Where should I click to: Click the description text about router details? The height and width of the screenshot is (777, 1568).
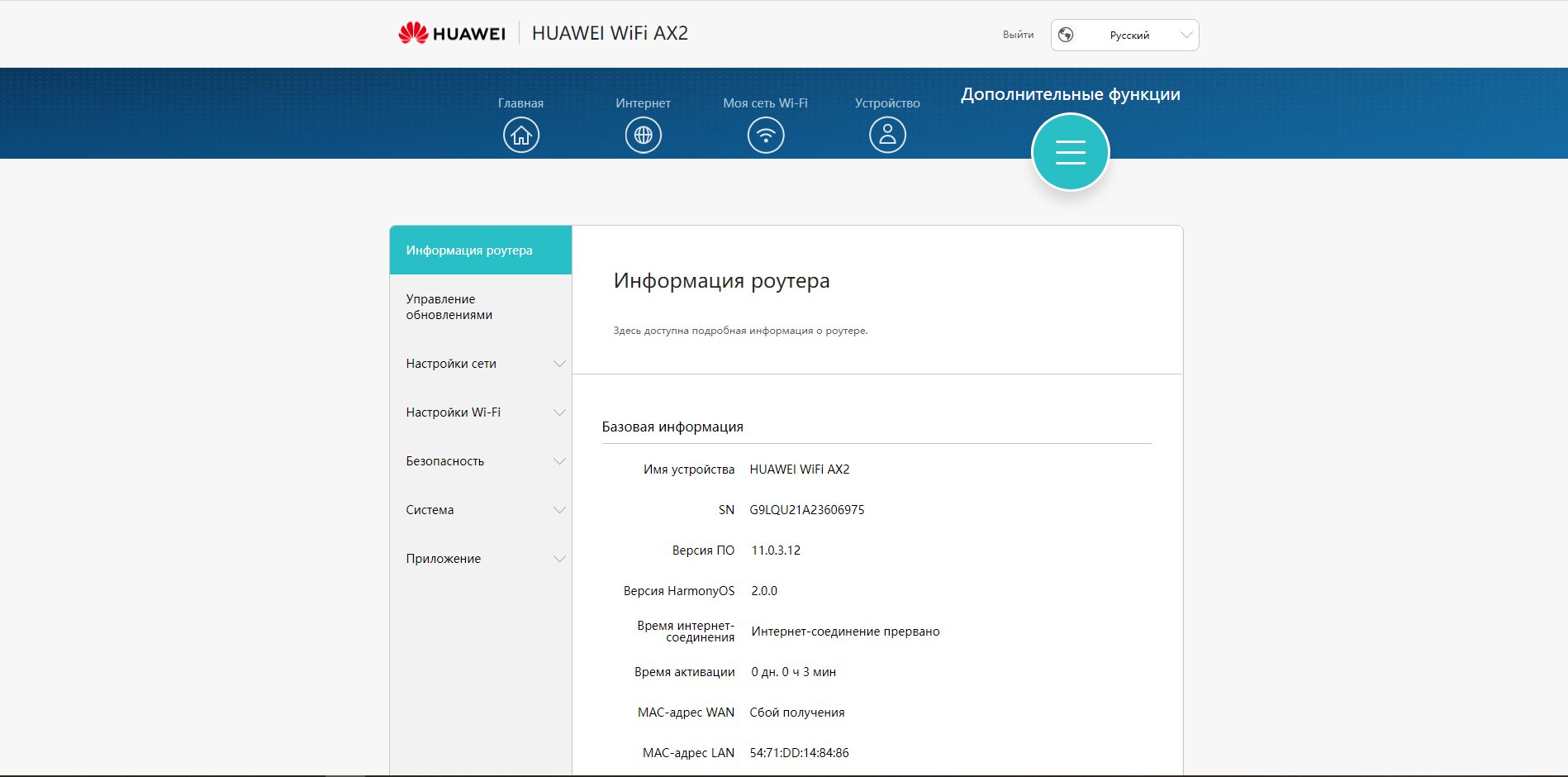pos(740,331)
